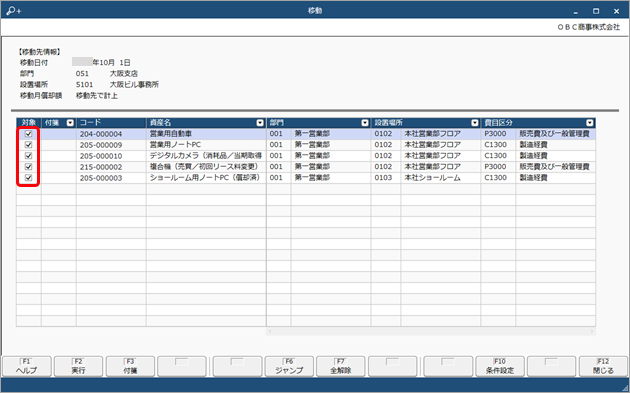Toggle checkbox for 205-000010 row
Viewport: 630px width, 393px height.
tap(29, 156)
